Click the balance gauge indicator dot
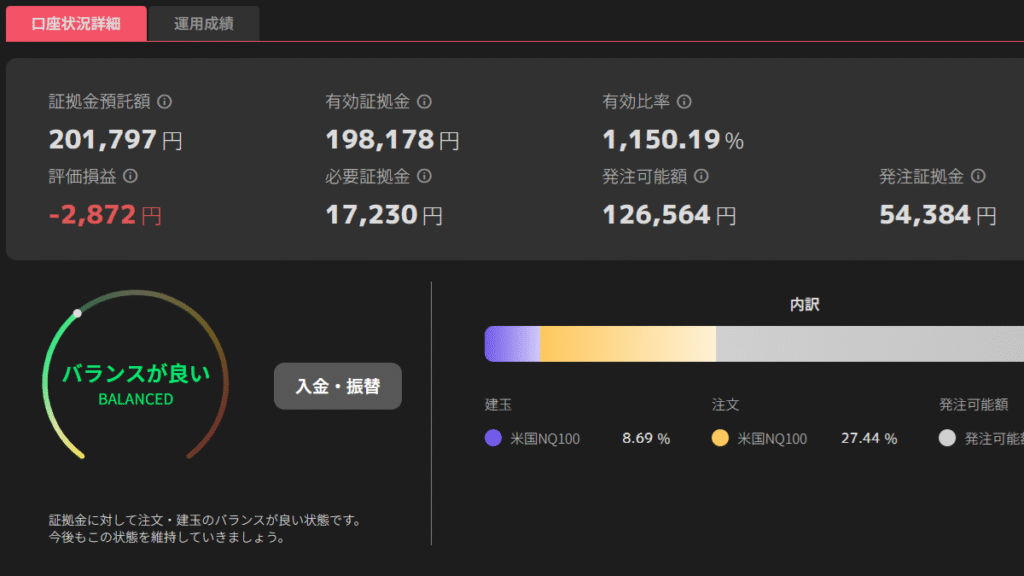The width and height of the screenshot is (1024, 576). (x=77, y=313)
